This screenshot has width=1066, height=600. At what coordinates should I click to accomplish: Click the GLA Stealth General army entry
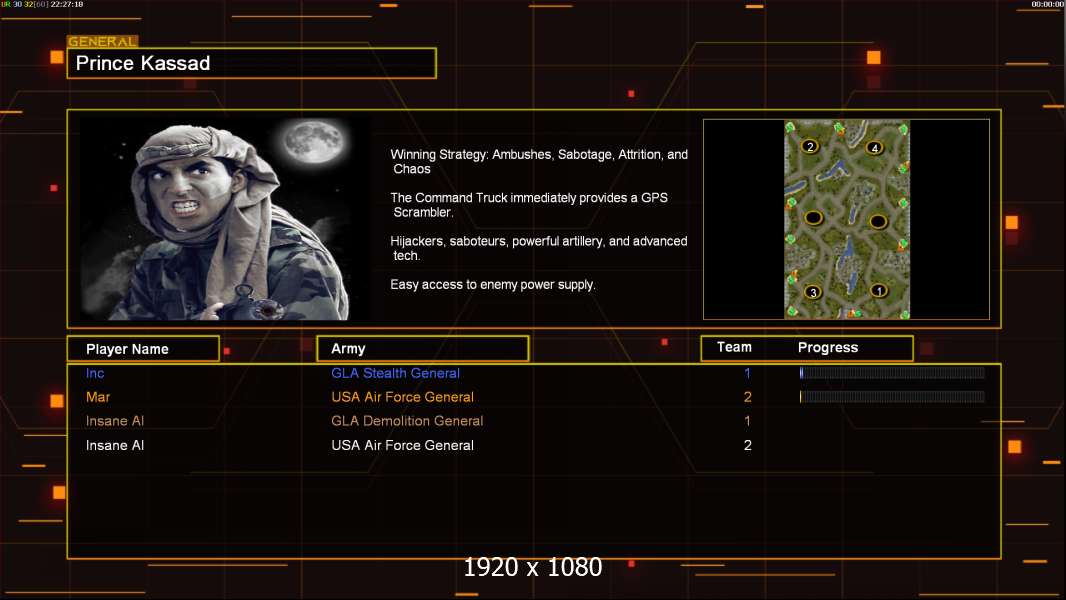click(x=395, y=373)
